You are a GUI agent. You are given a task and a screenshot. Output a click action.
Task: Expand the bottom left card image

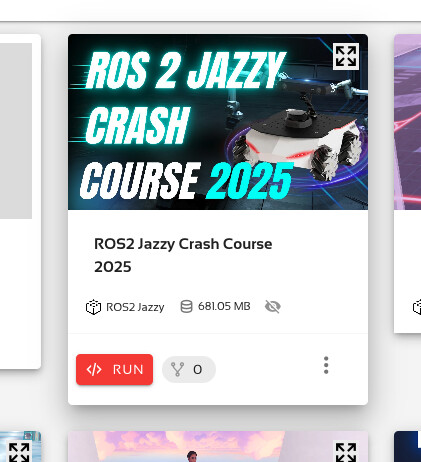pyautogui.click(x=19, y=452)
